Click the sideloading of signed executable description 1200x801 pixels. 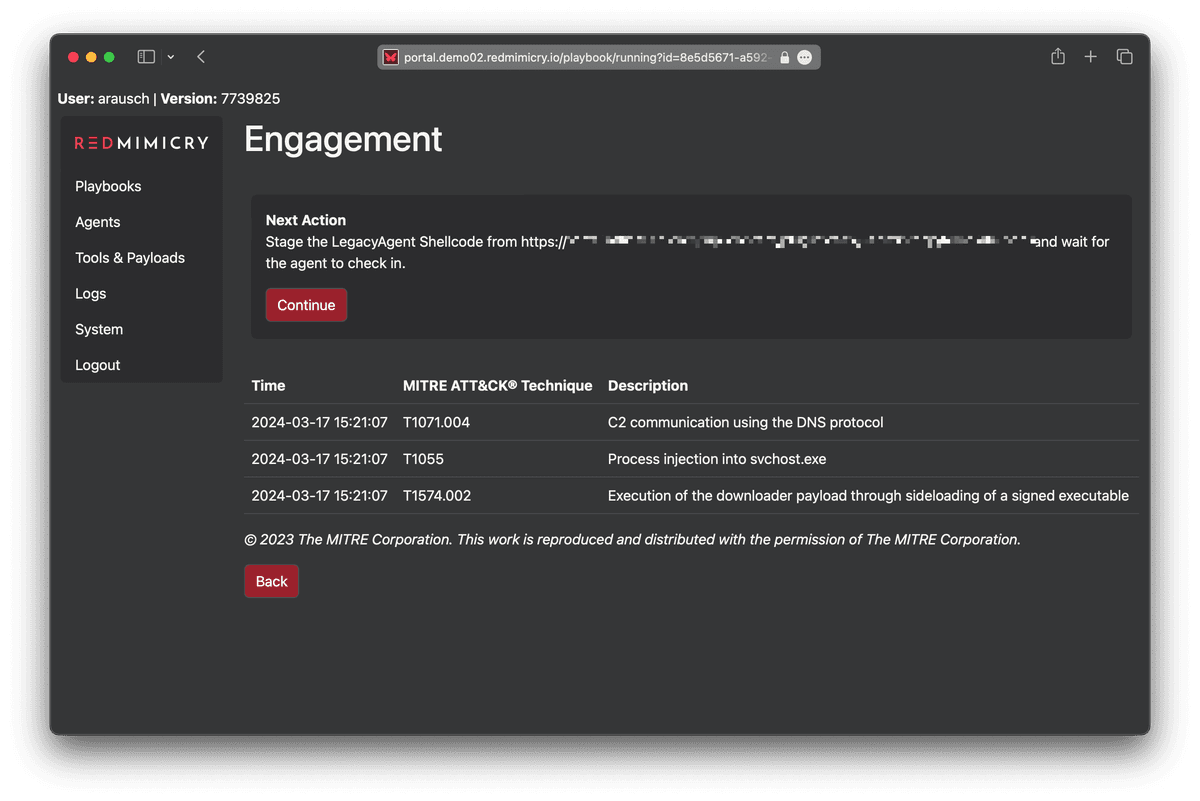[x=868, y=496]
